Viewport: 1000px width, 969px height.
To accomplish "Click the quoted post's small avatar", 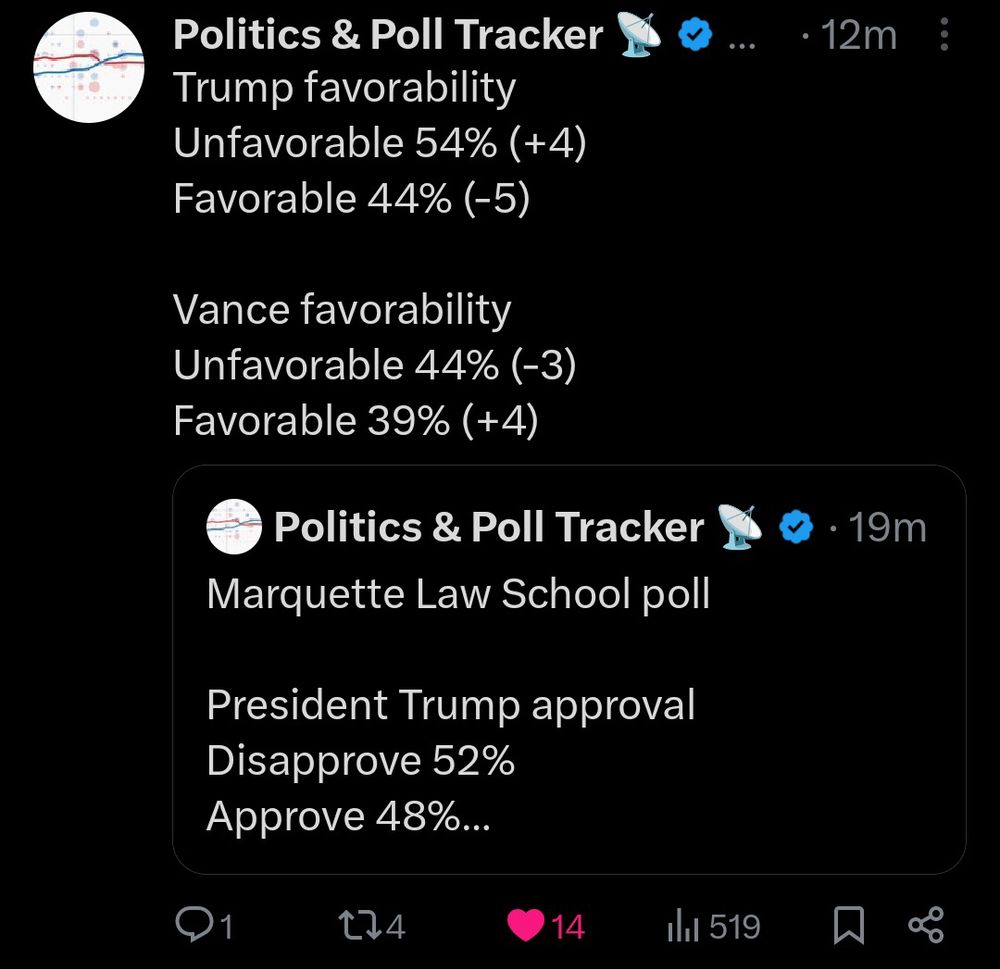I will 234,527.
